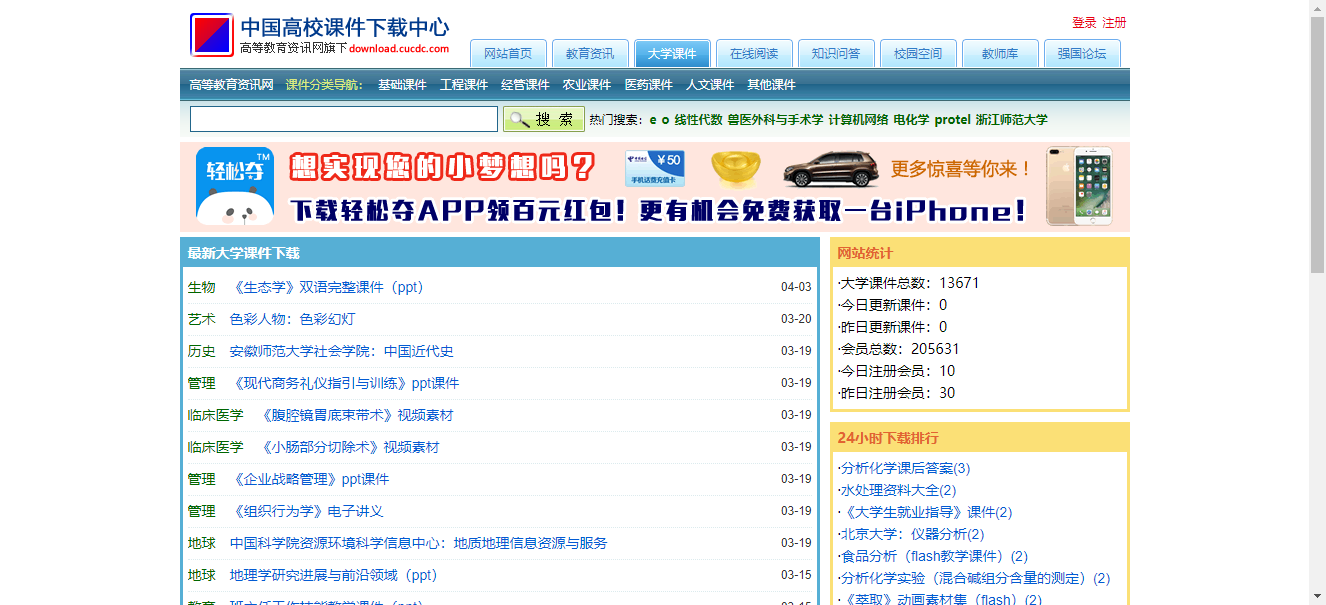Search hot keyword 线性代数
1326x605 pixels.
point(698,120)
